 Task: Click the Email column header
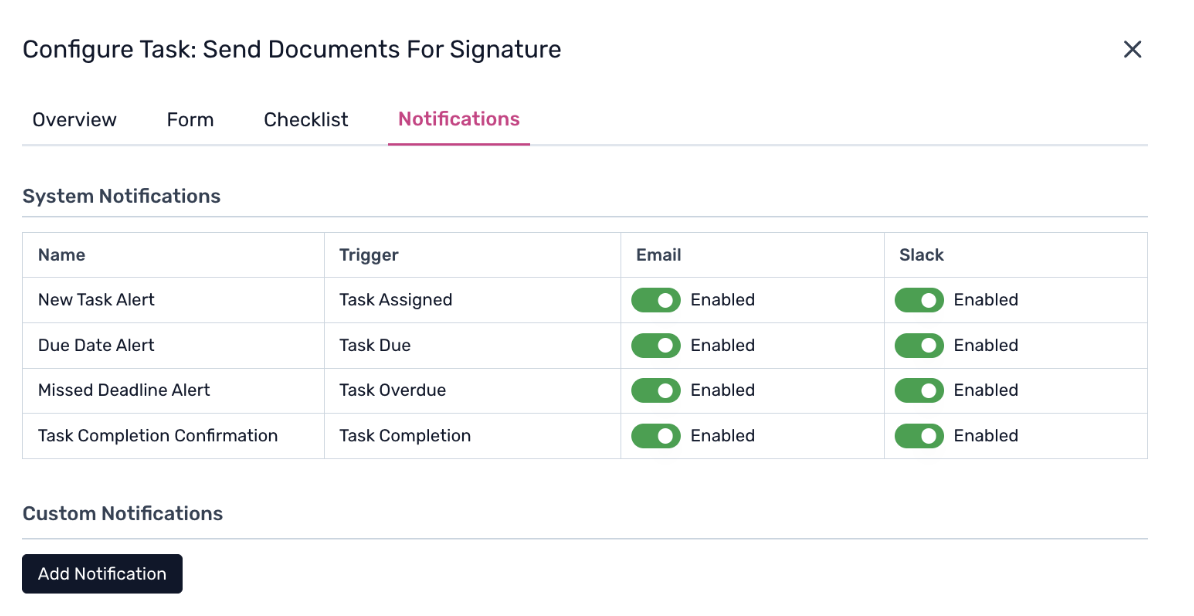pos(658,255)
